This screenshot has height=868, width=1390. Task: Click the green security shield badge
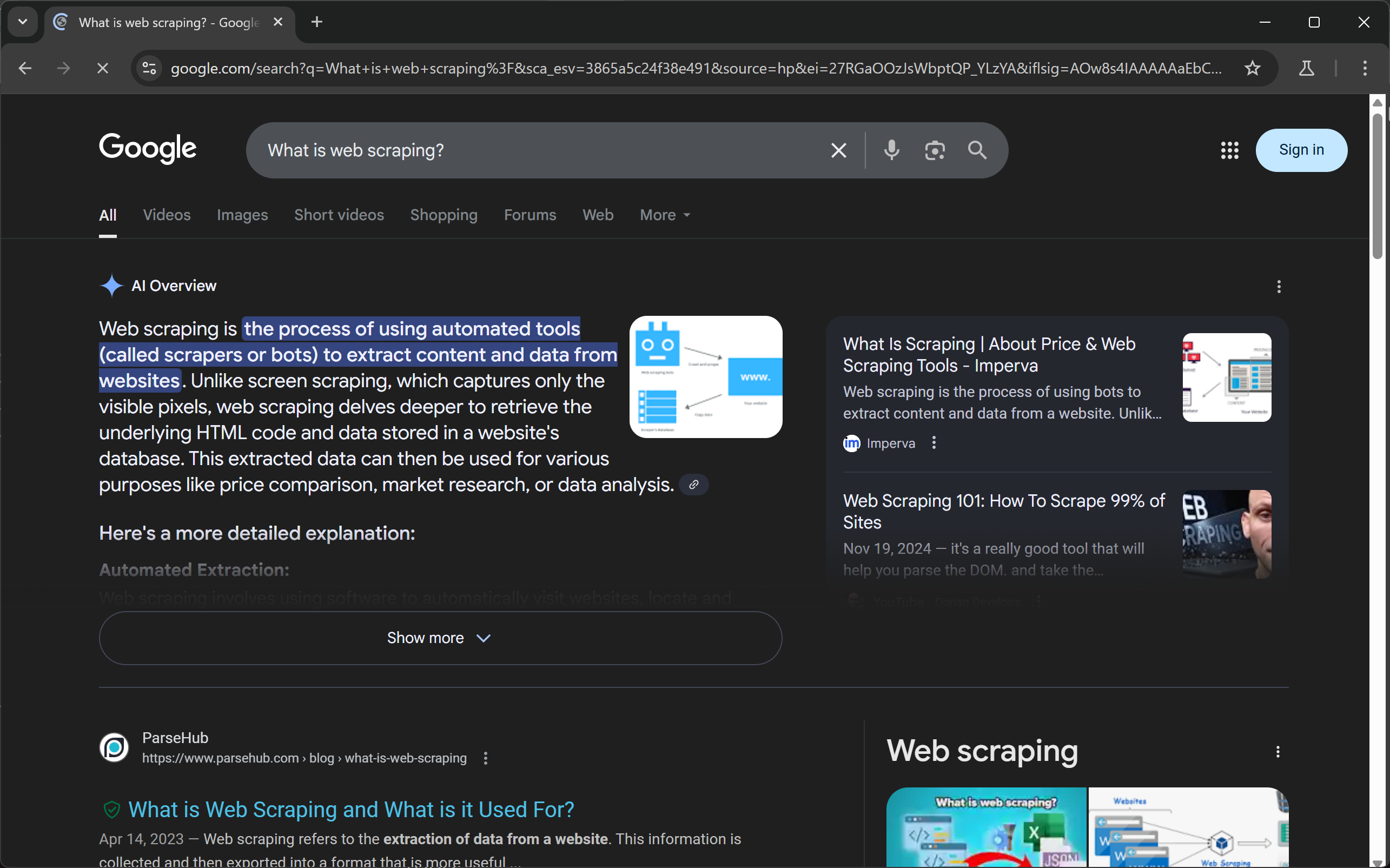tap(111, 810)
